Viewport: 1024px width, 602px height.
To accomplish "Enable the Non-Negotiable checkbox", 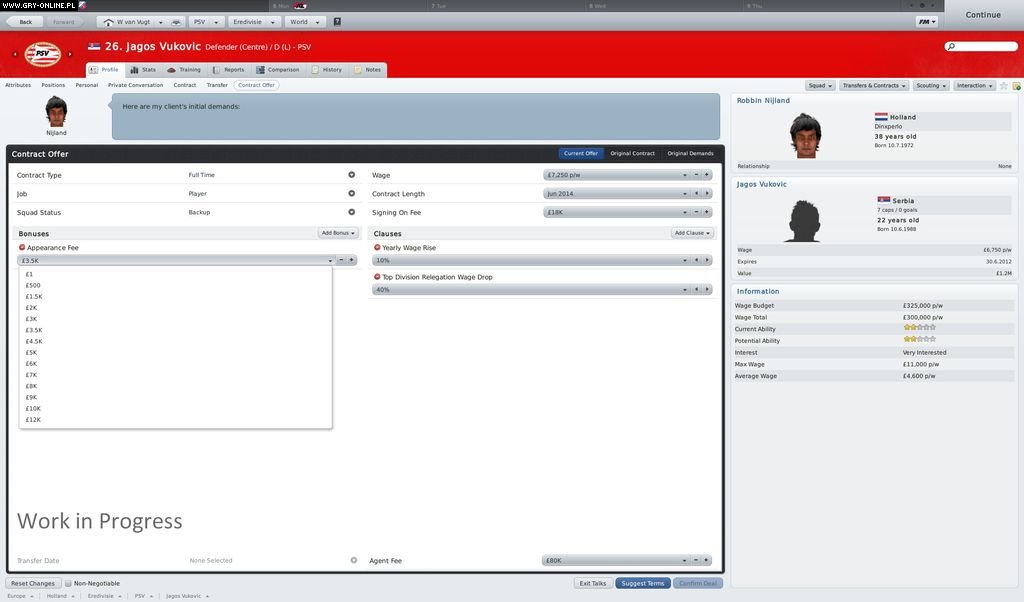I will click(x=66, y=583).
